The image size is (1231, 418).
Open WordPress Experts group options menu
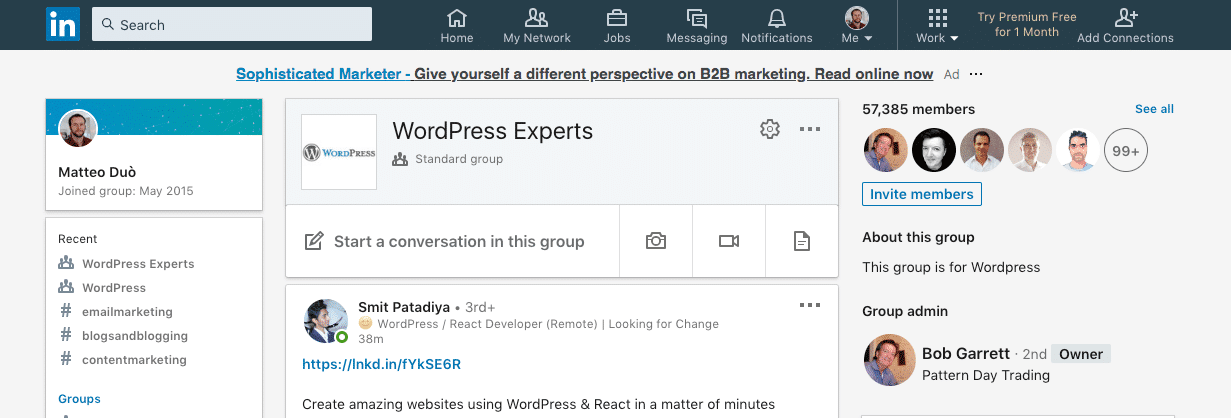click(x=810, y=129)
